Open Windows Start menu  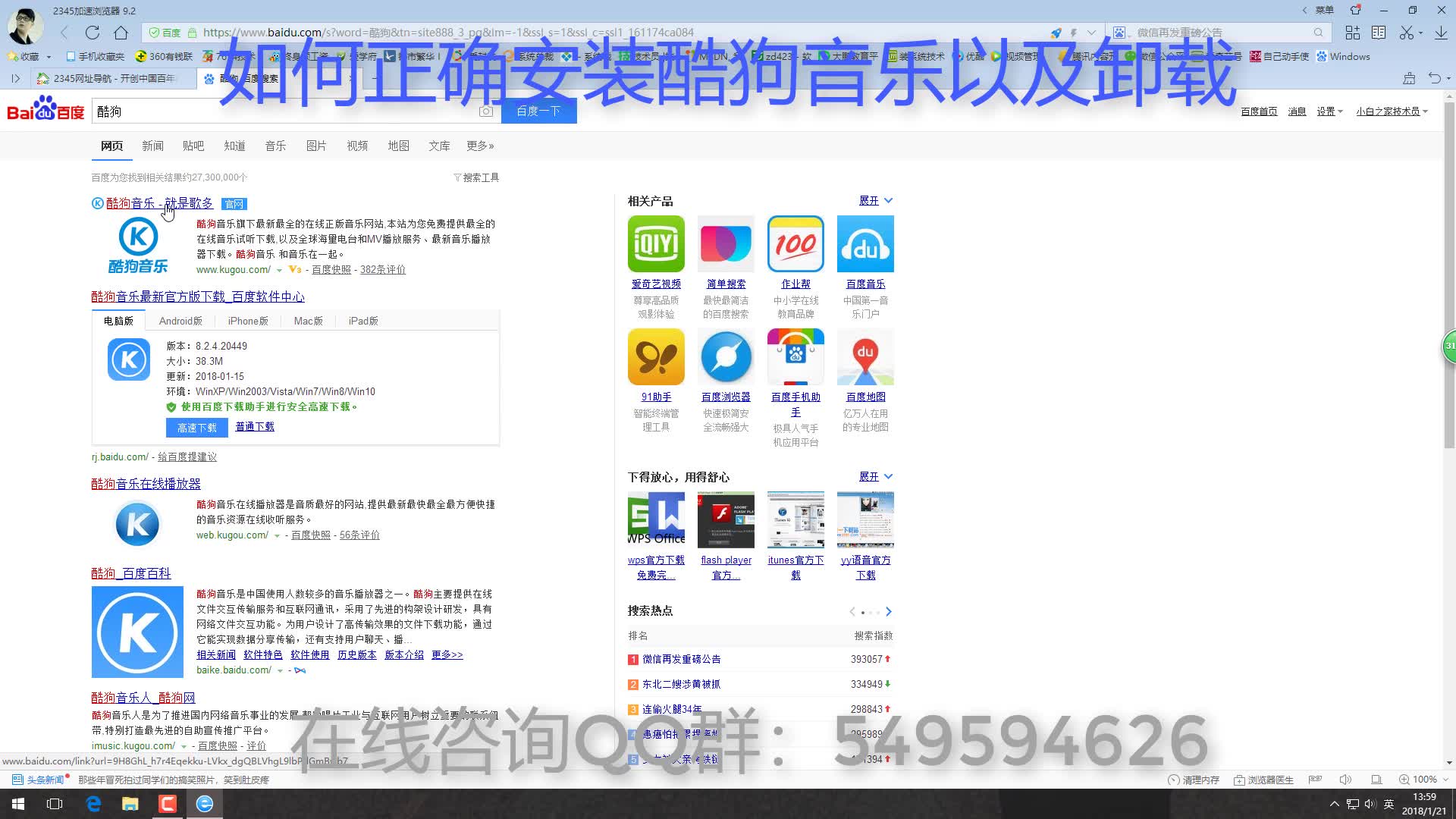point(18,804)
